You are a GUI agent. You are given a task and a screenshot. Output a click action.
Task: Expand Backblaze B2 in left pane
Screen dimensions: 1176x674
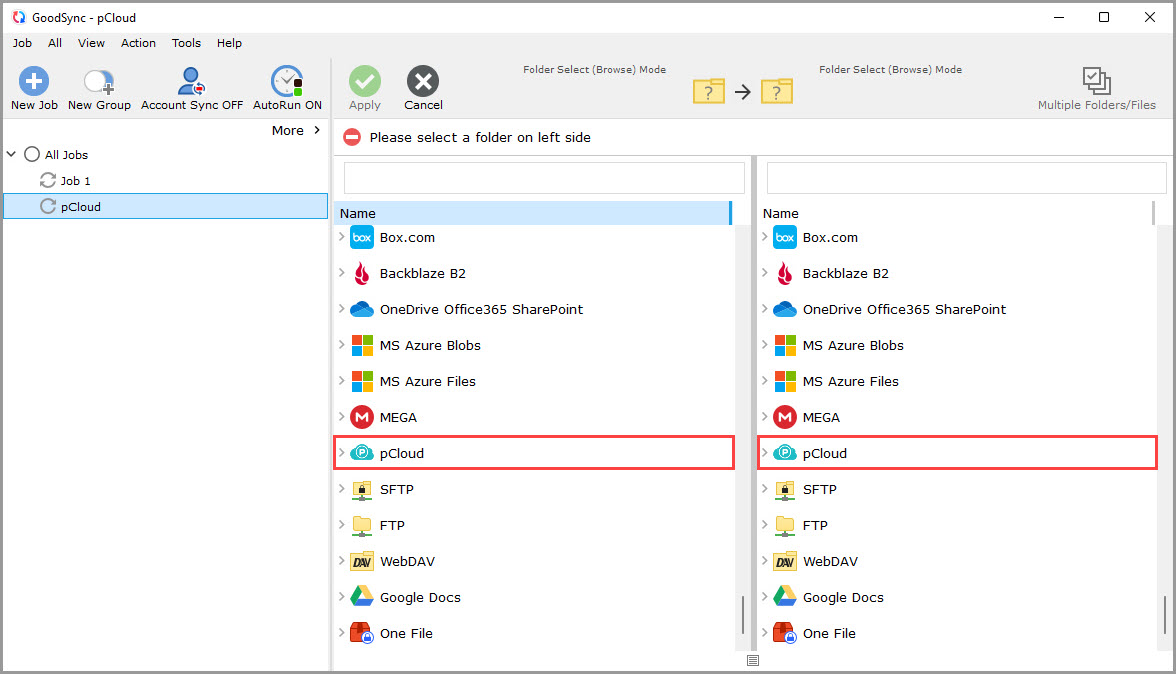[x=342, y=273]
